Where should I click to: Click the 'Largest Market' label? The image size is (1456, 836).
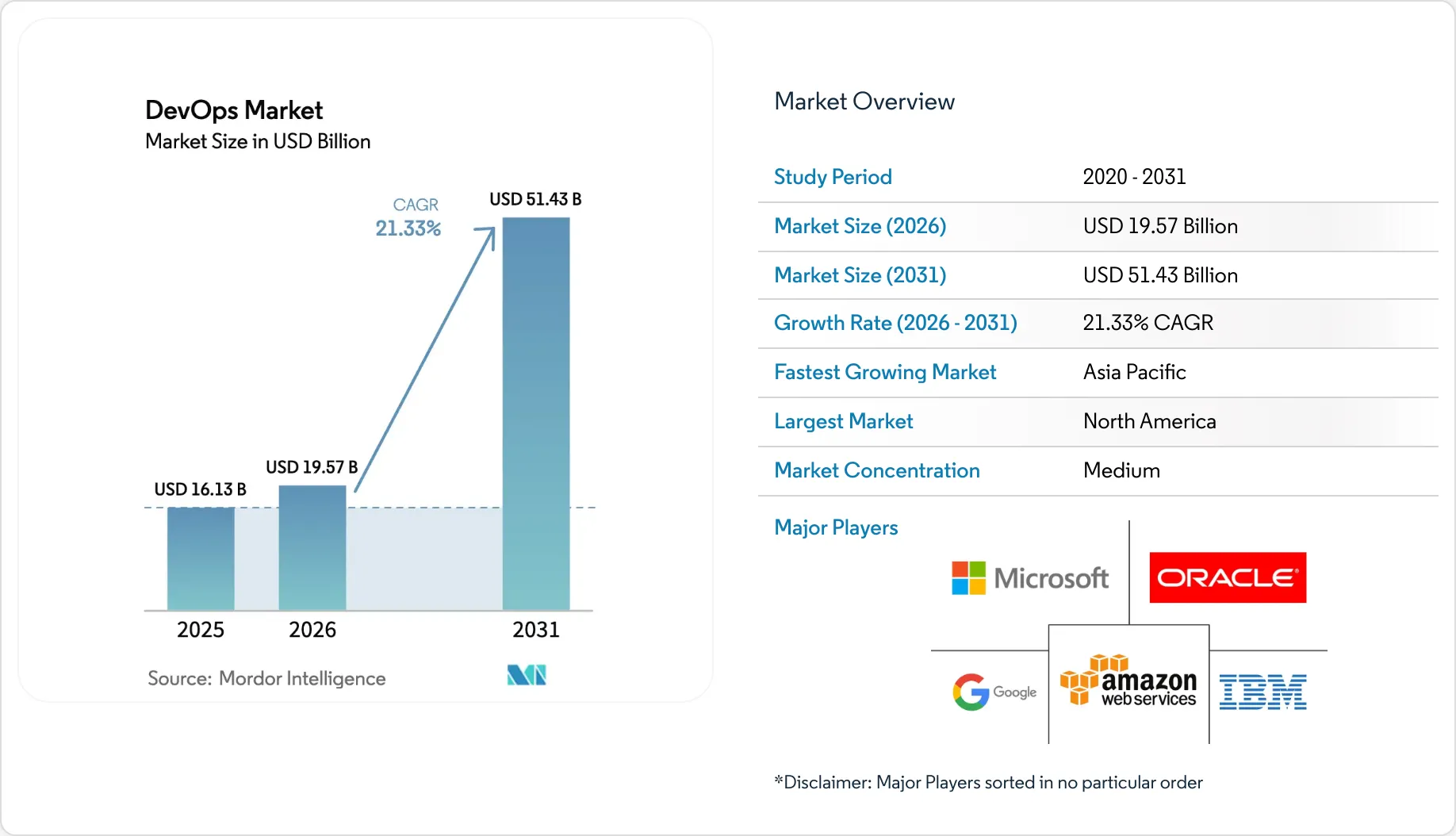(x=844, y=421)
